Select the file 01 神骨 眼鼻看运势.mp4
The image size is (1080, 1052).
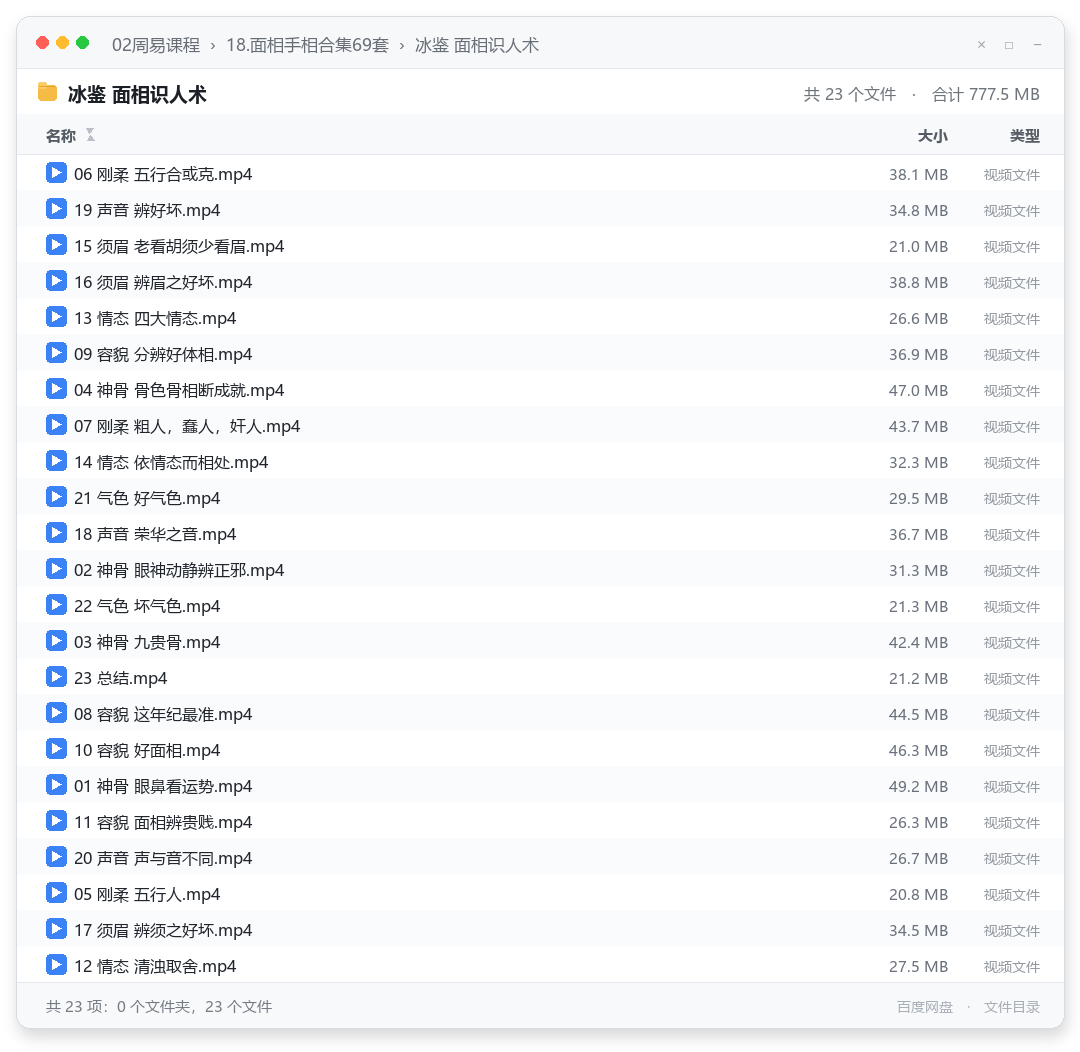click(x=163, y=786)
